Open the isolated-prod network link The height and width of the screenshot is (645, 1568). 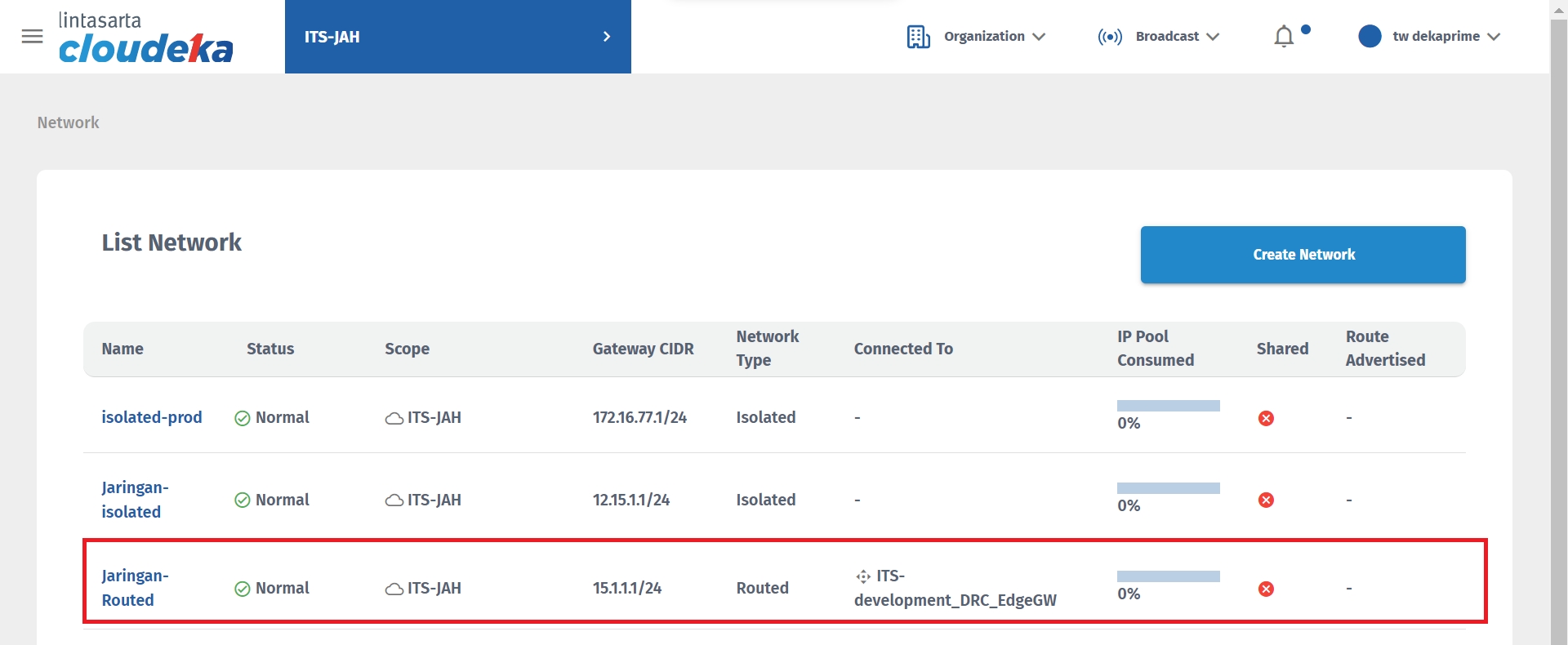(151, 417)
